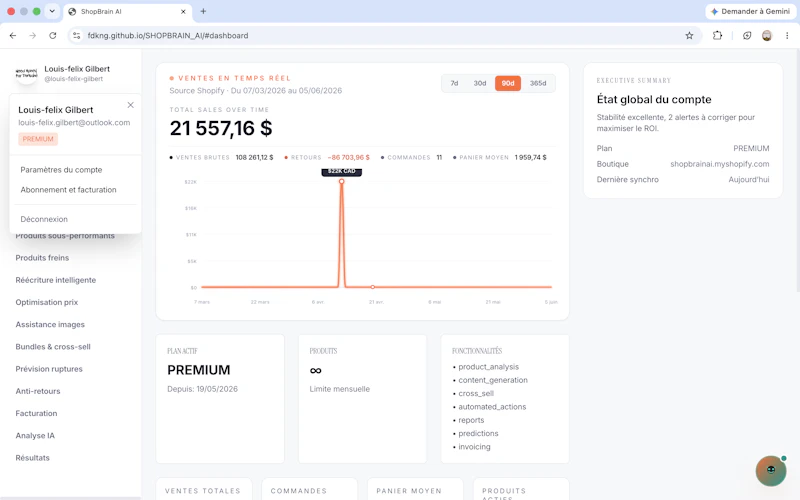Open the new tab plus button
The height and width of the screenshot is (500, 800).
[x=203, y=11]
